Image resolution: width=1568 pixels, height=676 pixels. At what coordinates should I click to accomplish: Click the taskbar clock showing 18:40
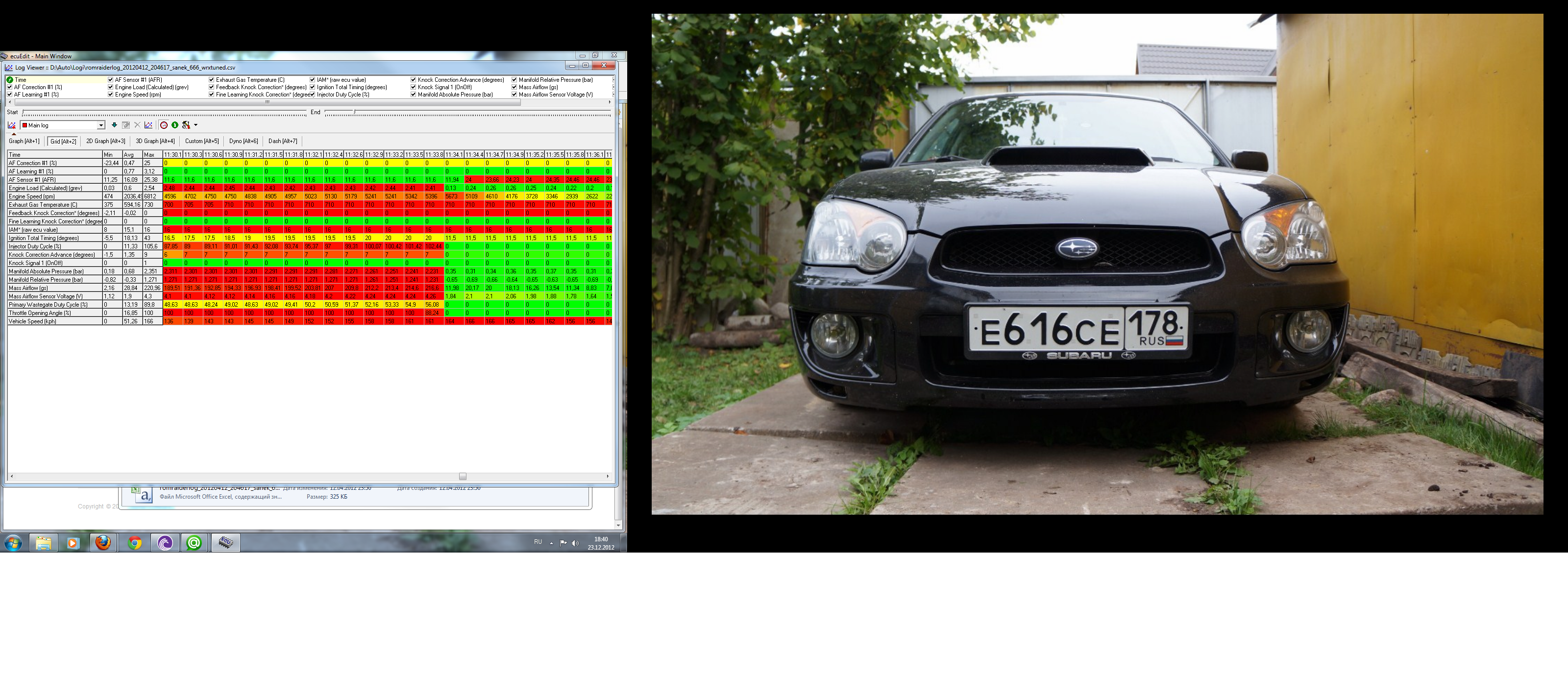pos(601,543)
